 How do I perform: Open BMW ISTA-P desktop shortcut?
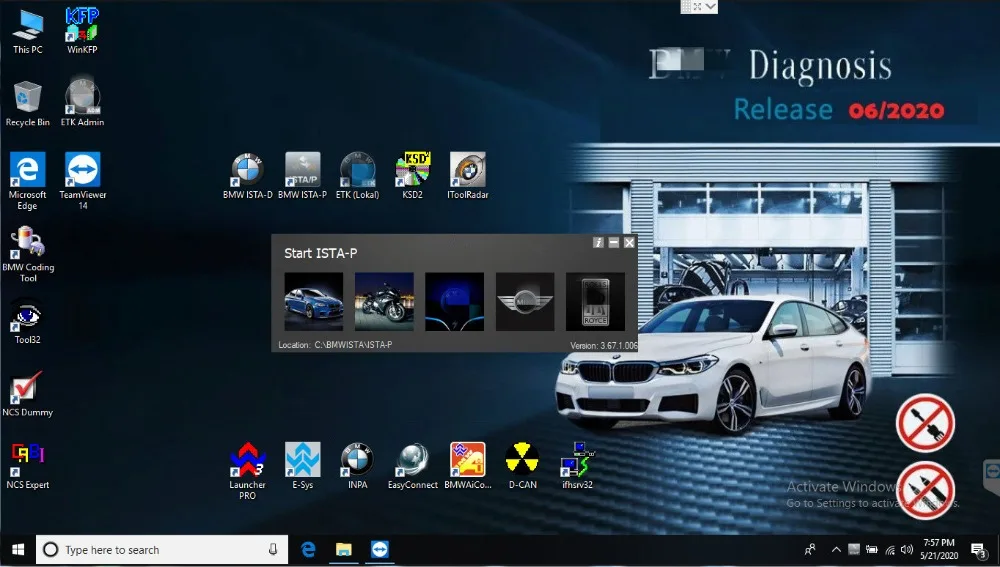click(302, 176)
